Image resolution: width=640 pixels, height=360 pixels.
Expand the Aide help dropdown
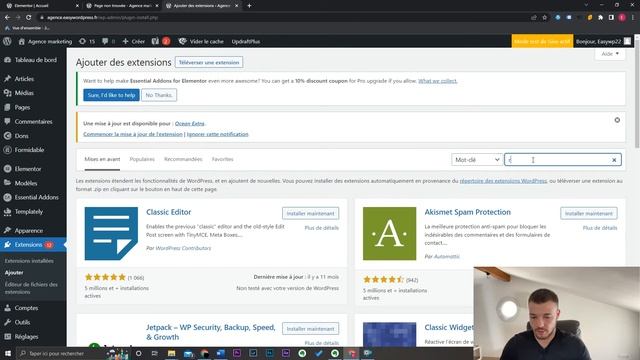(x=610, y=54)
